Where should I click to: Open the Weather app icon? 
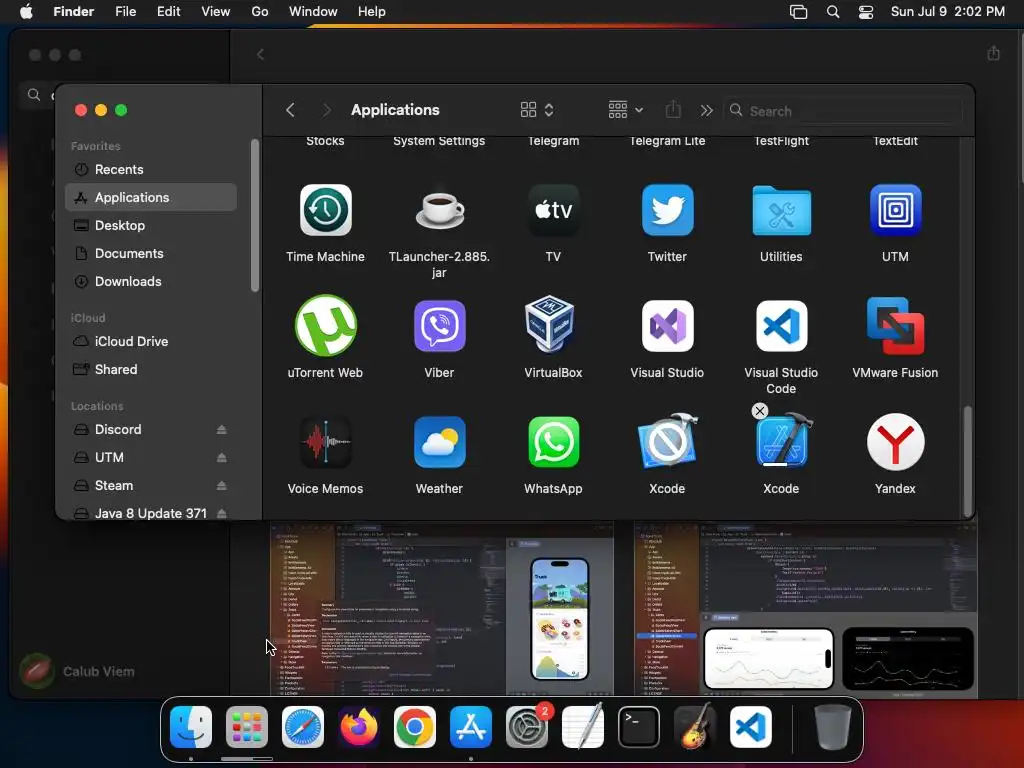pyautogui.click(x=439, y=441)
